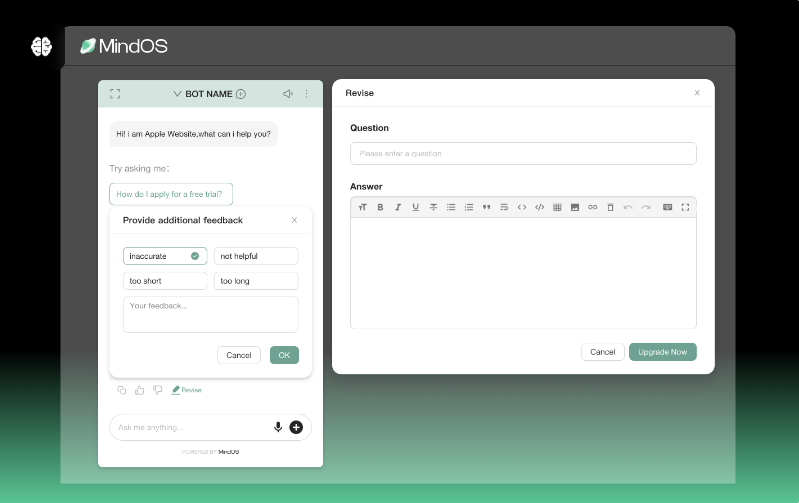Open the chat three-dots menu

coord(306,94)
